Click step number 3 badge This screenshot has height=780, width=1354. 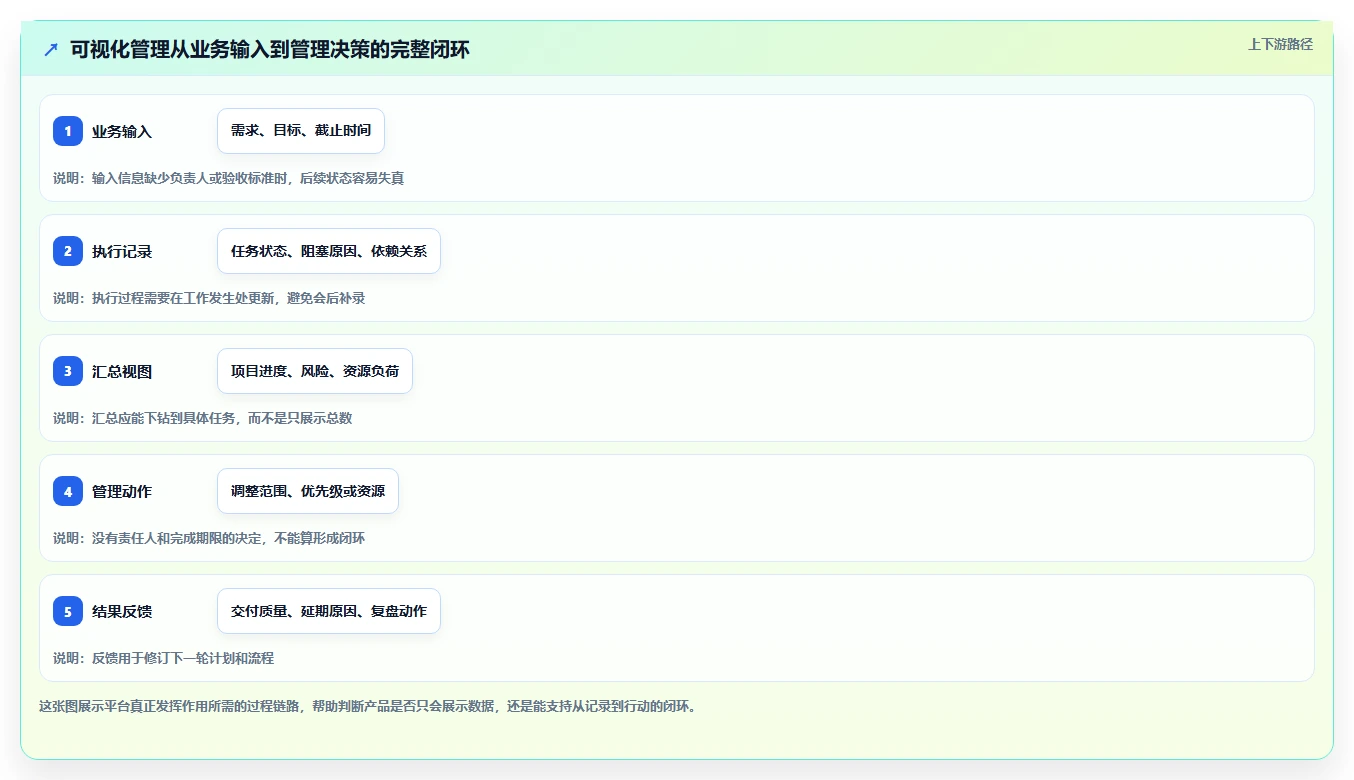(x=68, y=371)
